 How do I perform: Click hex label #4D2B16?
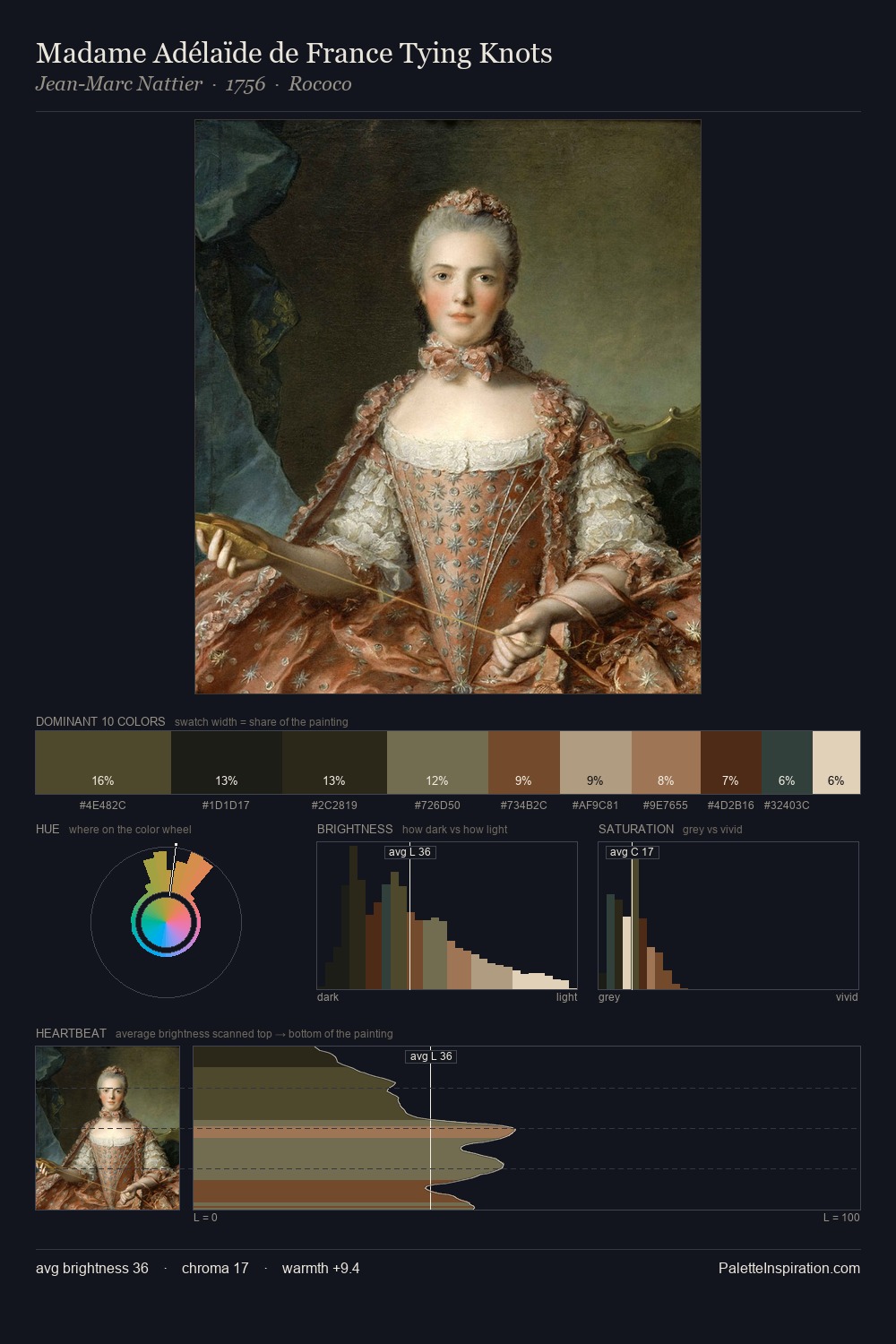730,806
